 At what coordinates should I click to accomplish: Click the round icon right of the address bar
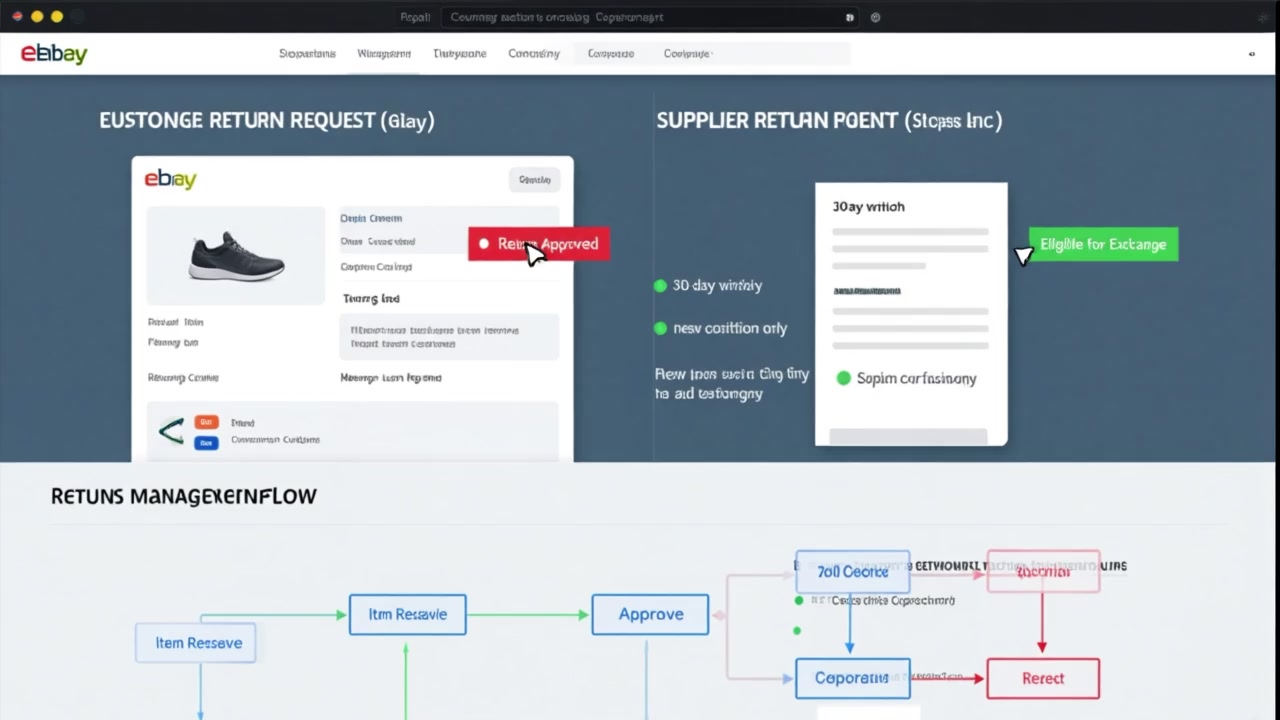[875, 17]
